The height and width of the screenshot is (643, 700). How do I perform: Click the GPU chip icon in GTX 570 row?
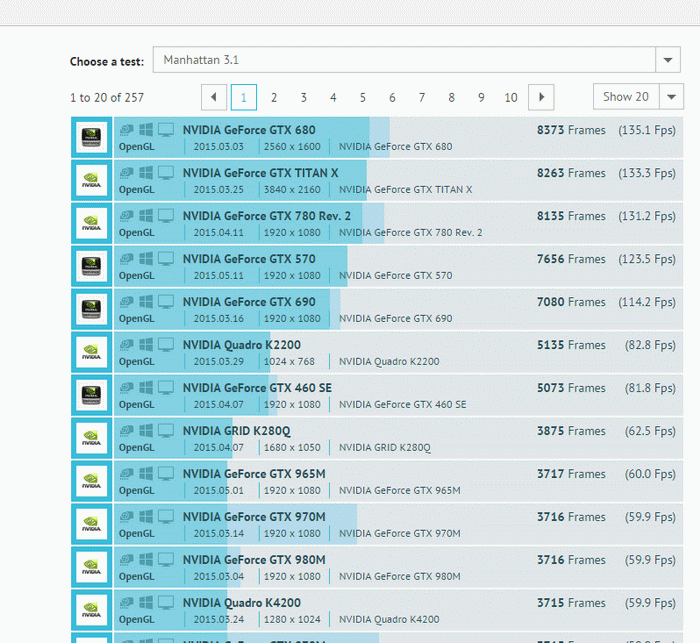coord(126,259)
